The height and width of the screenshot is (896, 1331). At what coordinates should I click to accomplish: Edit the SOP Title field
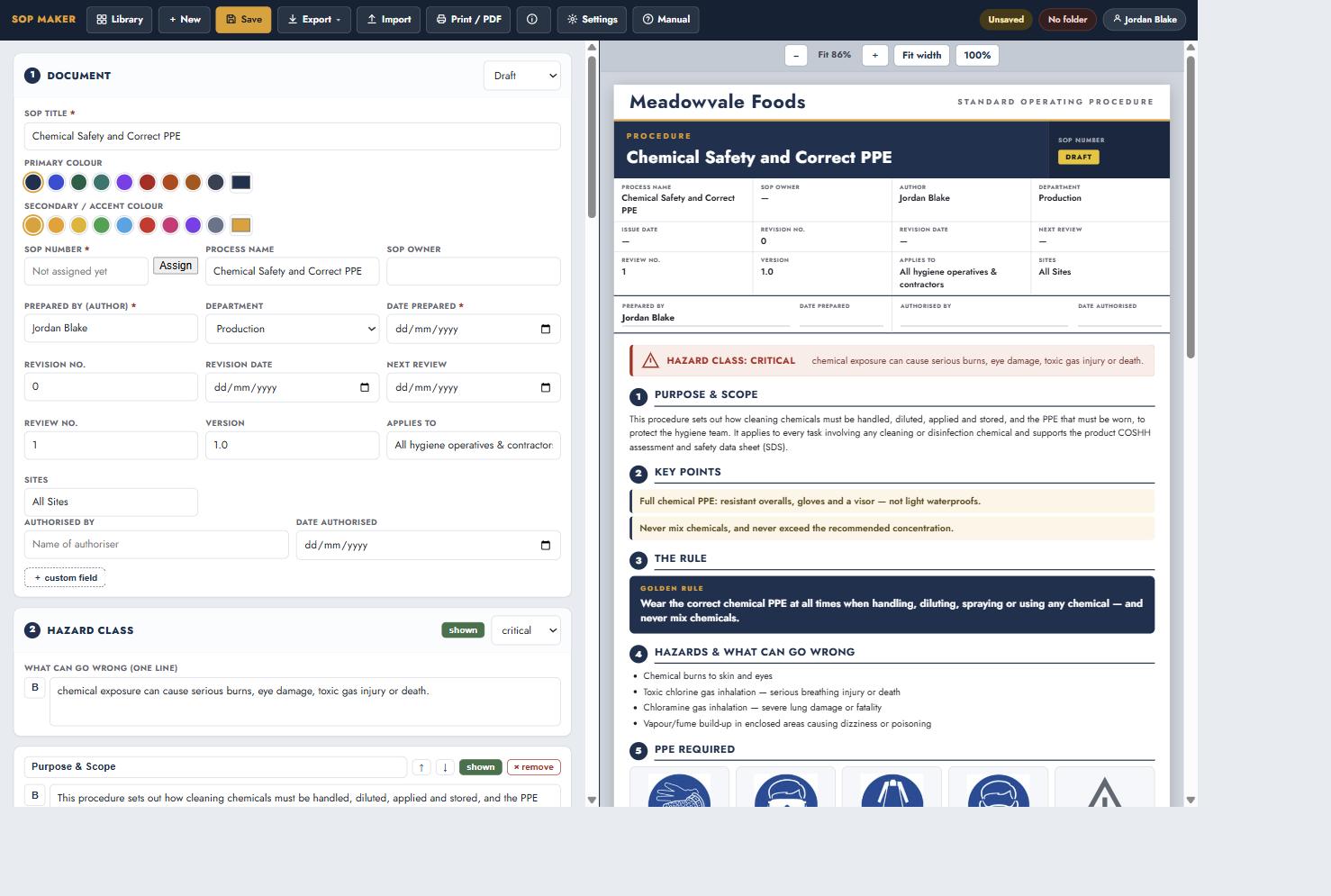tap(292, 136)
